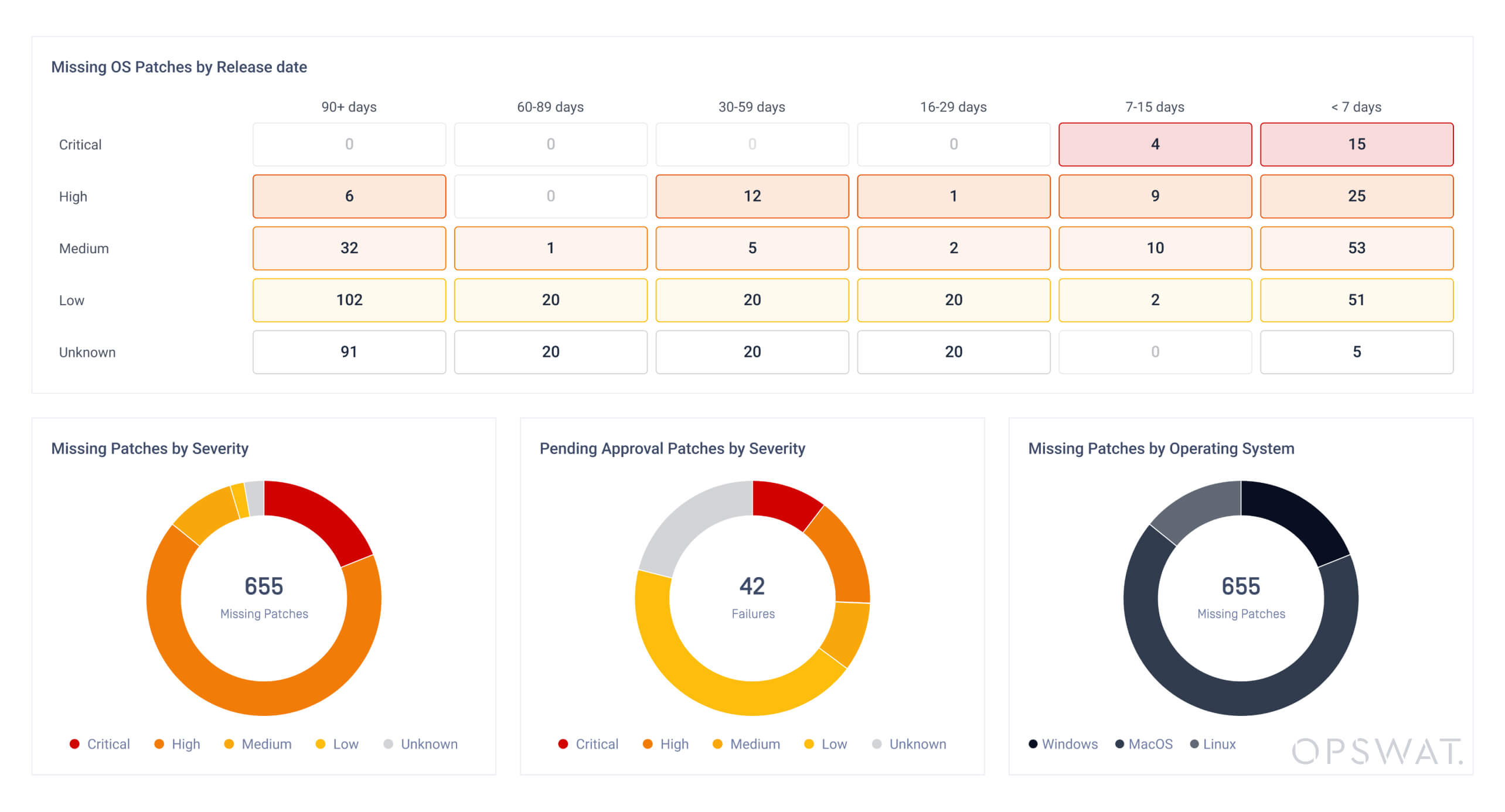Image resolution: width=1505 pixels, height=812 pixels.
Task: Click the OPSWAT logo
Action: click(x=1377, y=751)
